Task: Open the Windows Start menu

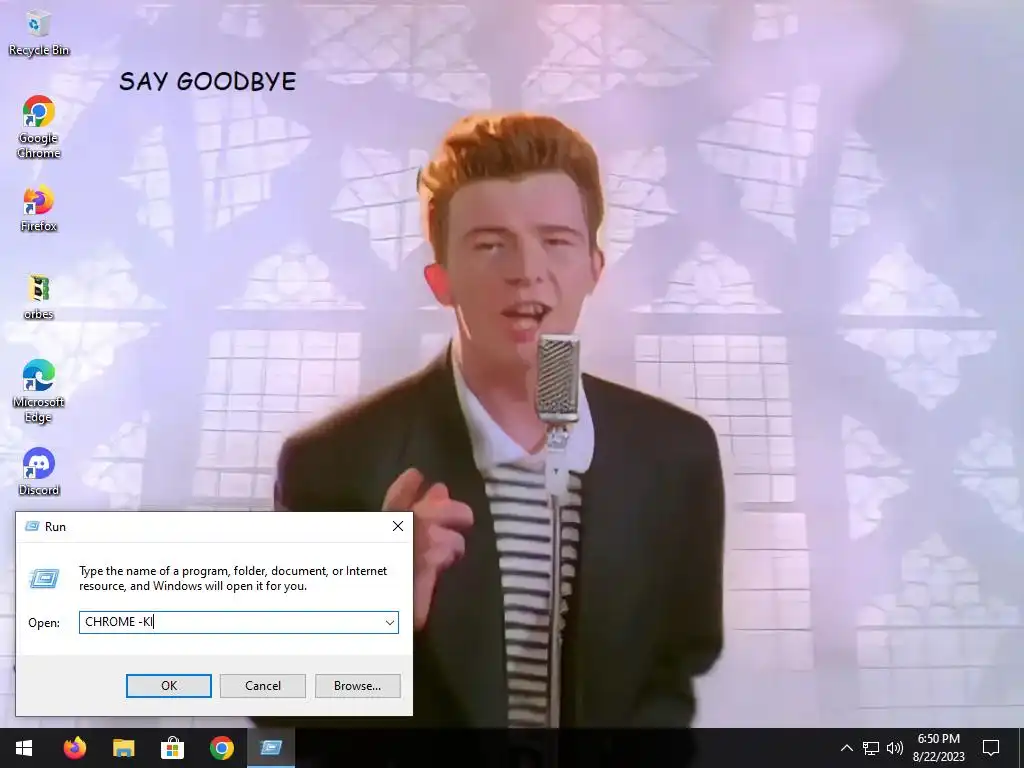Action: click(x=24, y=748)
